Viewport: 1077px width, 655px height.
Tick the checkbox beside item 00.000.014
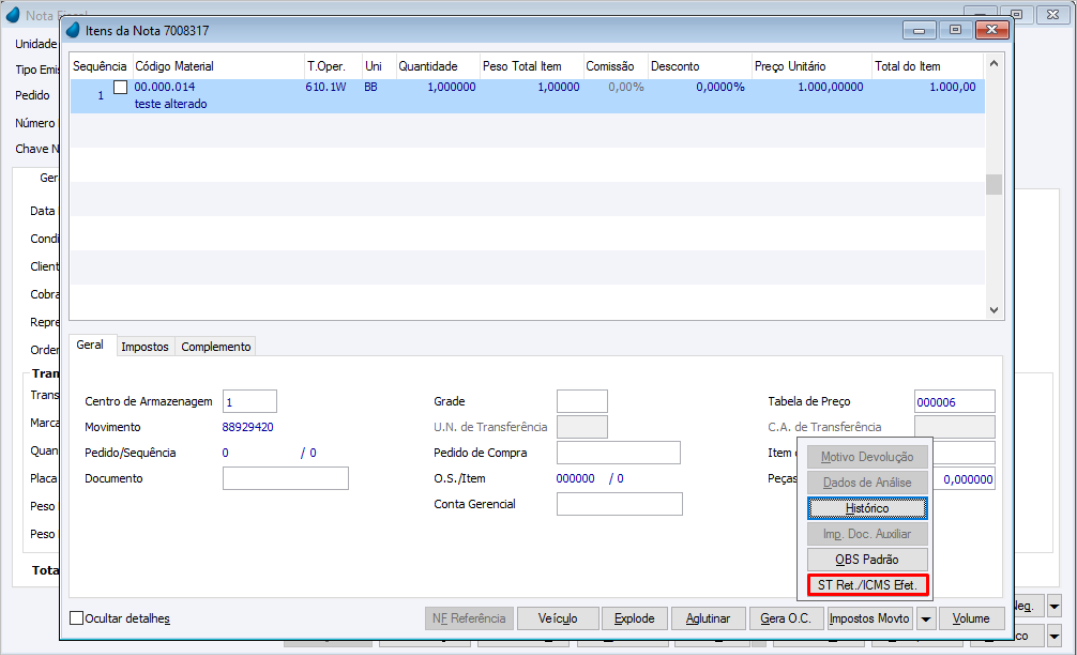tap(120, 87)
